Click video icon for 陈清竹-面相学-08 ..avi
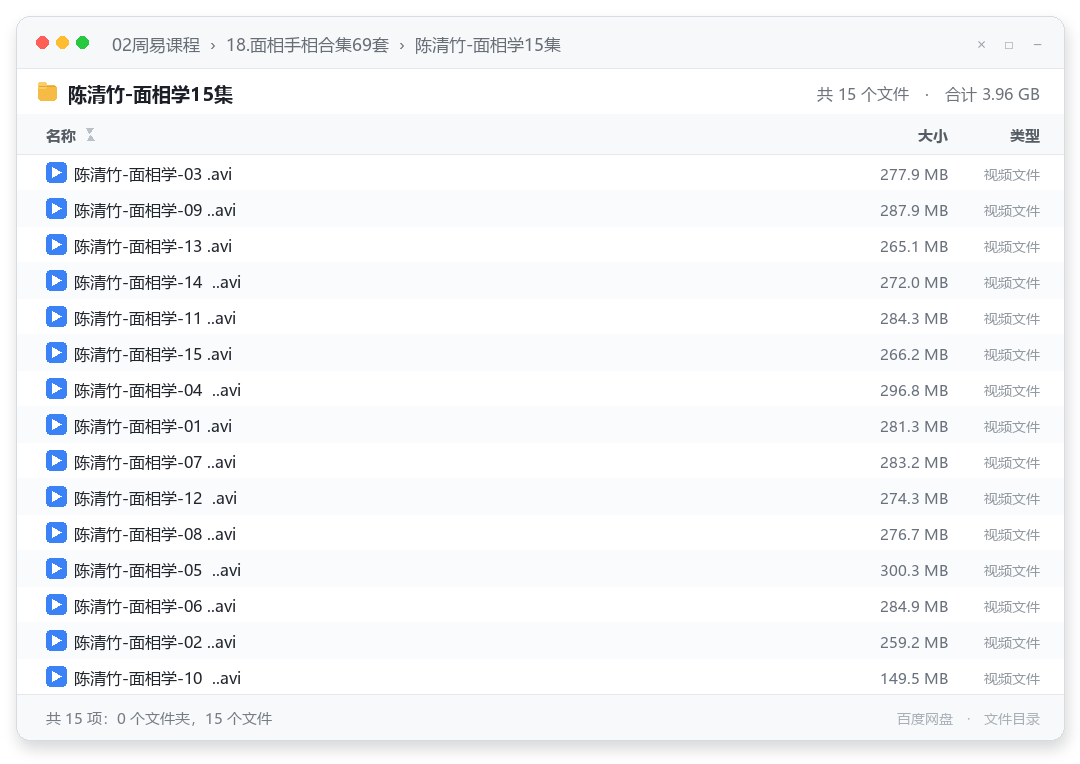1080x764 pixels. click(x=56, y=533)
